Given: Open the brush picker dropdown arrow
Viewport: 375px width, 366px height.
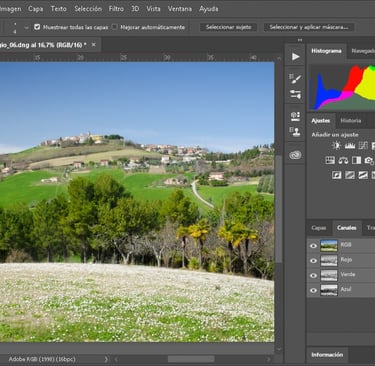Looking at the screenshot, I should point(26,28).
